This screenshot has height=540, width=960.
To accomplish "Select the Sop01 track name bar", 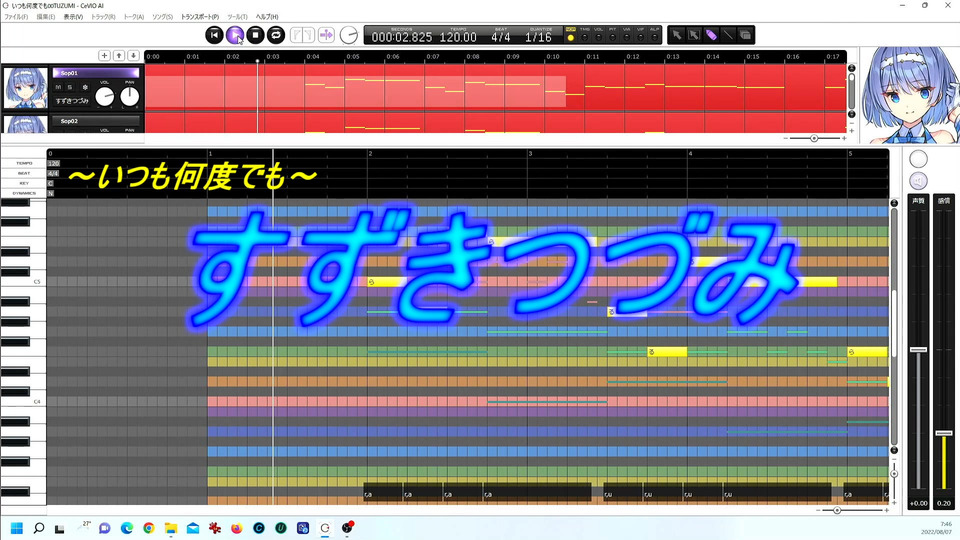I will coord(96,73).
